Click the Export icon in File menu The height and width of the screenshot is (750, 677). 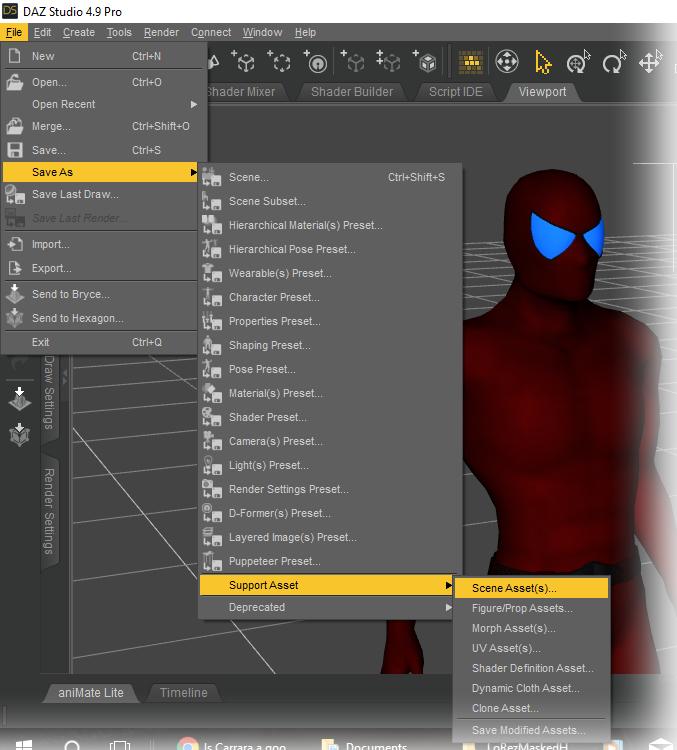14,268
